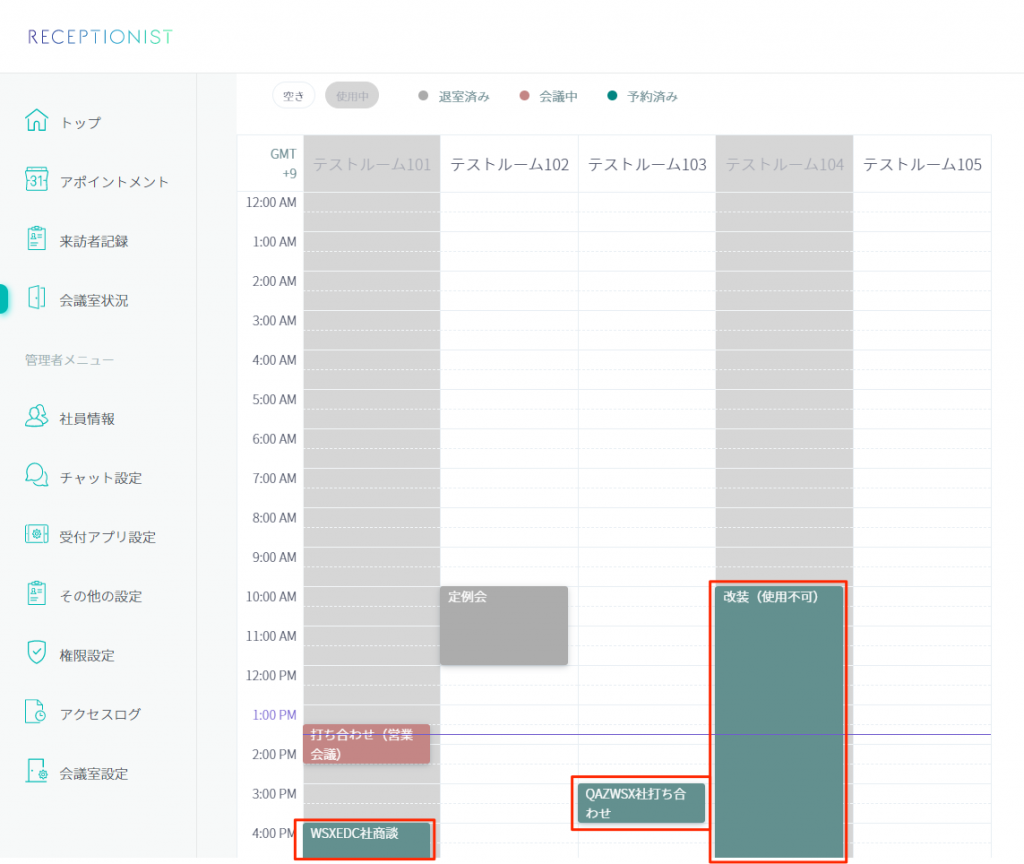Select 会議室状況 in the sidebar
This screenshot has width=1024, height=864.
pos(94,300)
